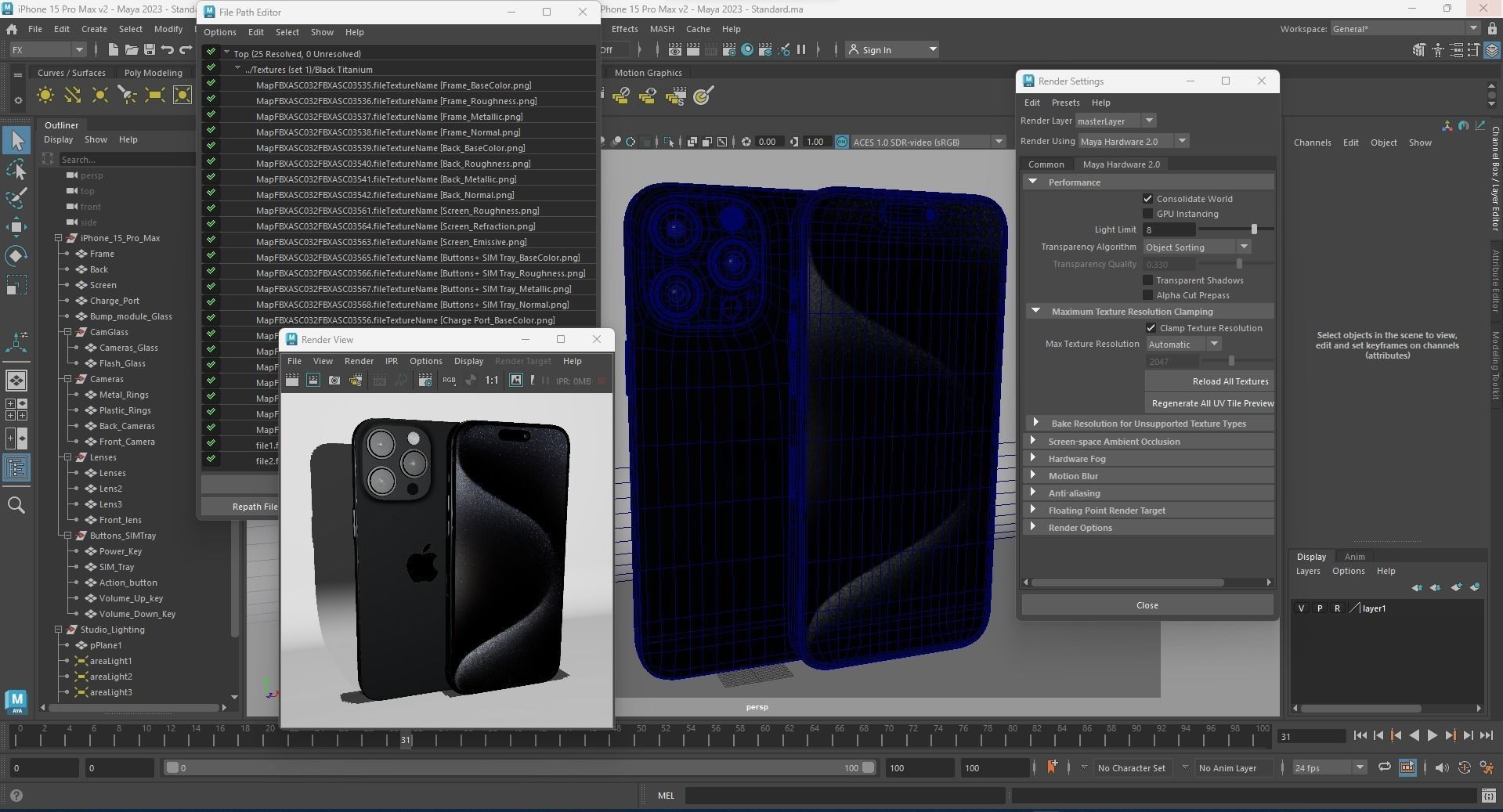Expand Screen-space Ambient Occlusion section
1503x812 pixels.
(x=1032, y=441)
